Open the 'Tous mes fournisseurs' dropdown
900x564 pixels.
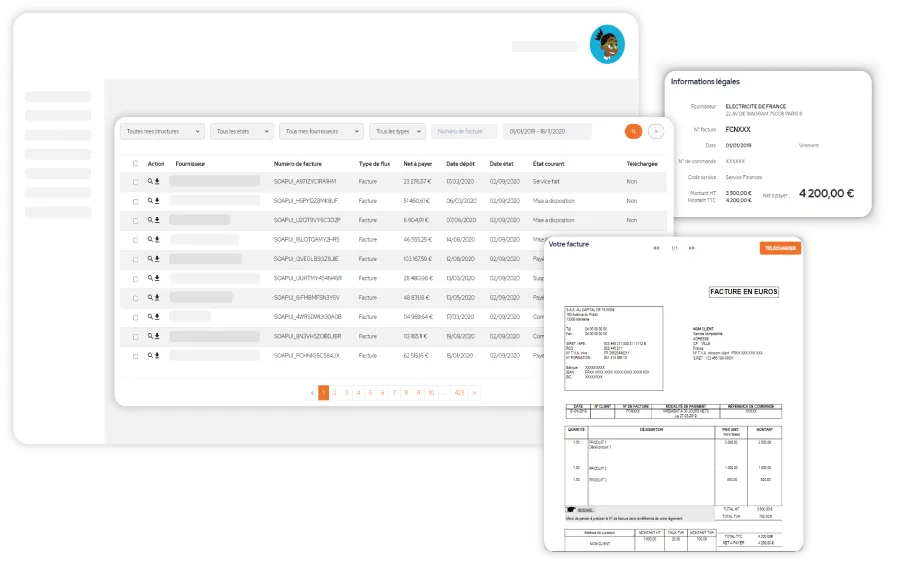(321, 131)
